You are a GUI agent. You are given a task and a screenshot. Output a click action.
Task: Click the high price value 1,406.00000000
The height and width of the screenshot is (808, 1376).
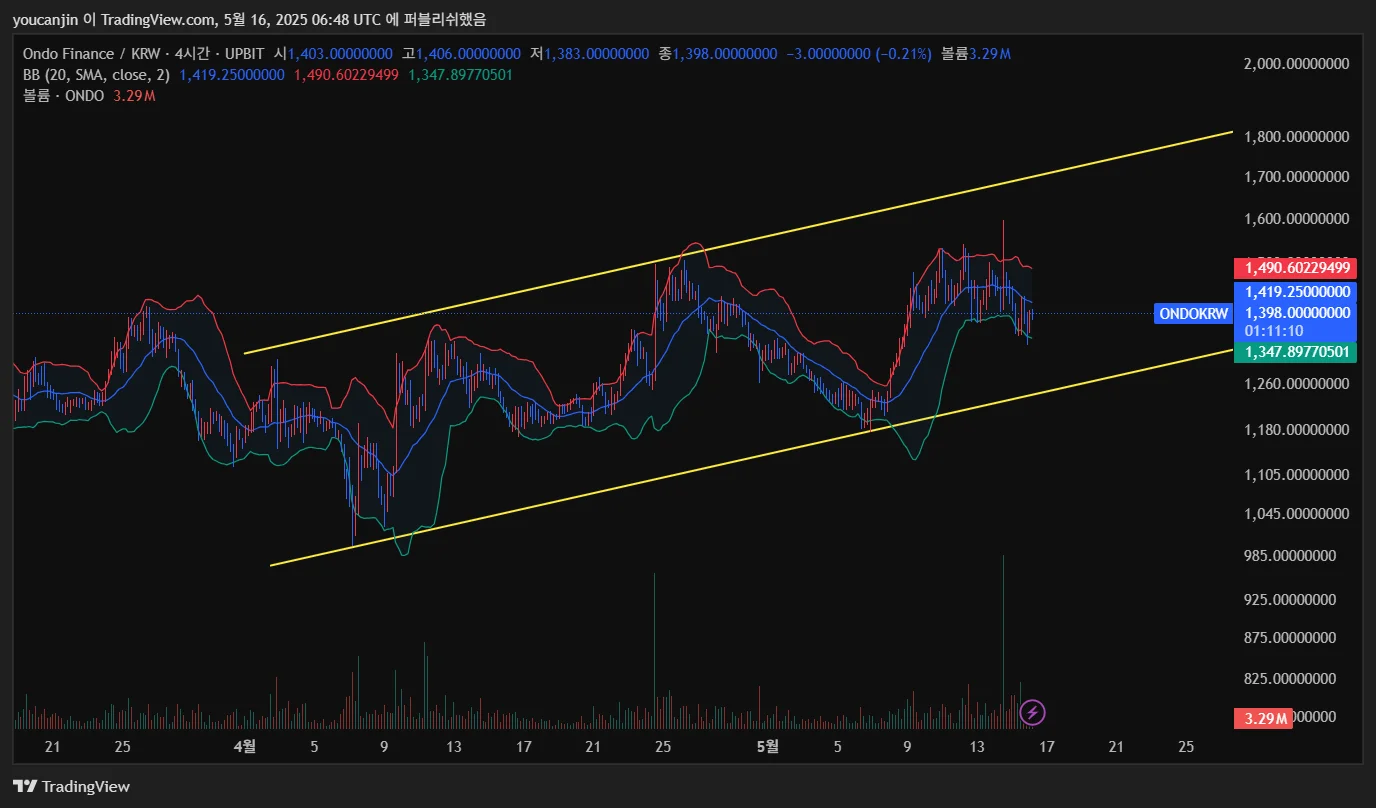[468, 53]
